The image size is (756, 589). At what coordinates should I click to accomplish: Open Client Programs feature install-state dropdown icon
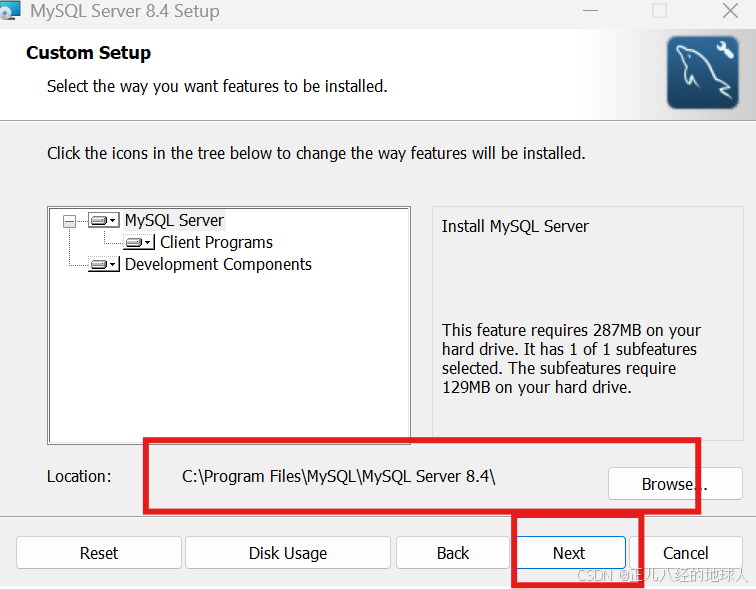point(139,242)
